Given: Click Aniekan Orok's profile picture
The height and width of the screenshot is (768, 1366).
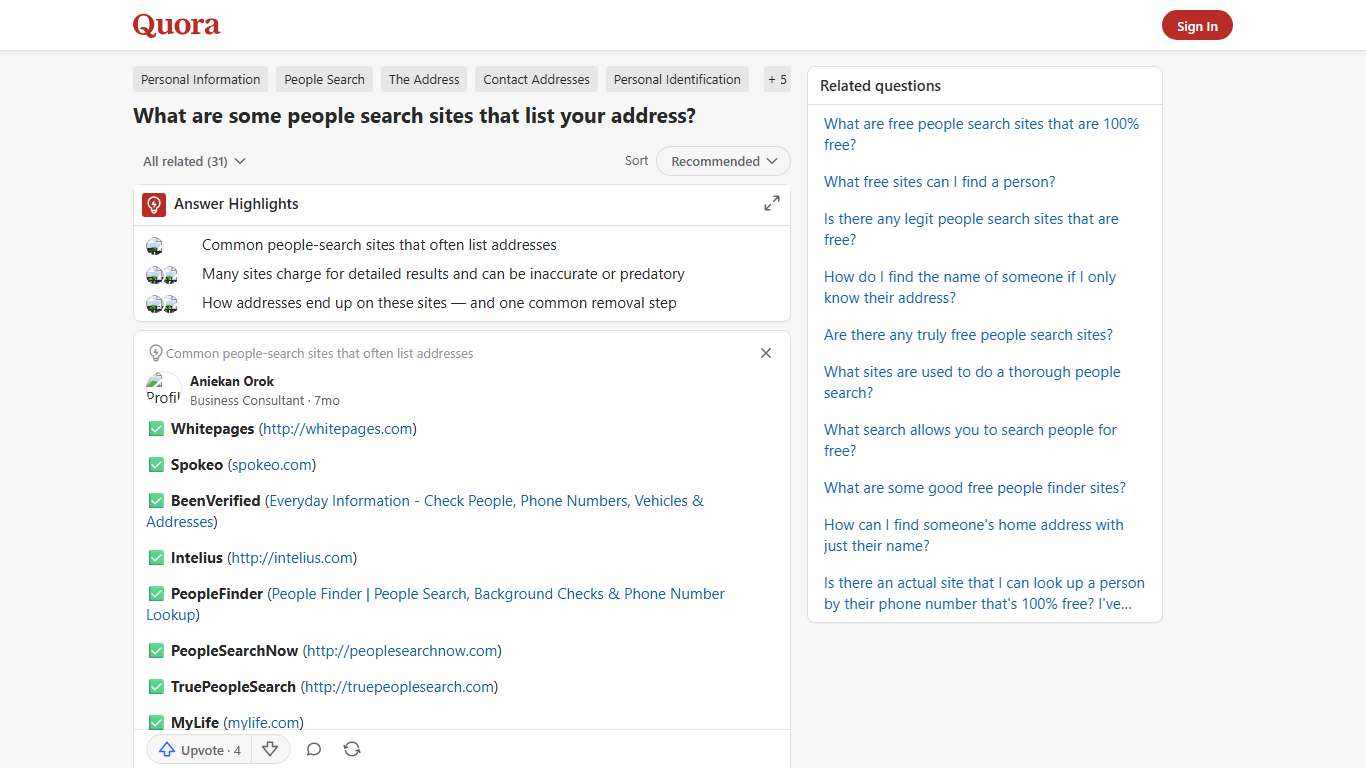Looking at the screenshot, I should coord(163,390).
